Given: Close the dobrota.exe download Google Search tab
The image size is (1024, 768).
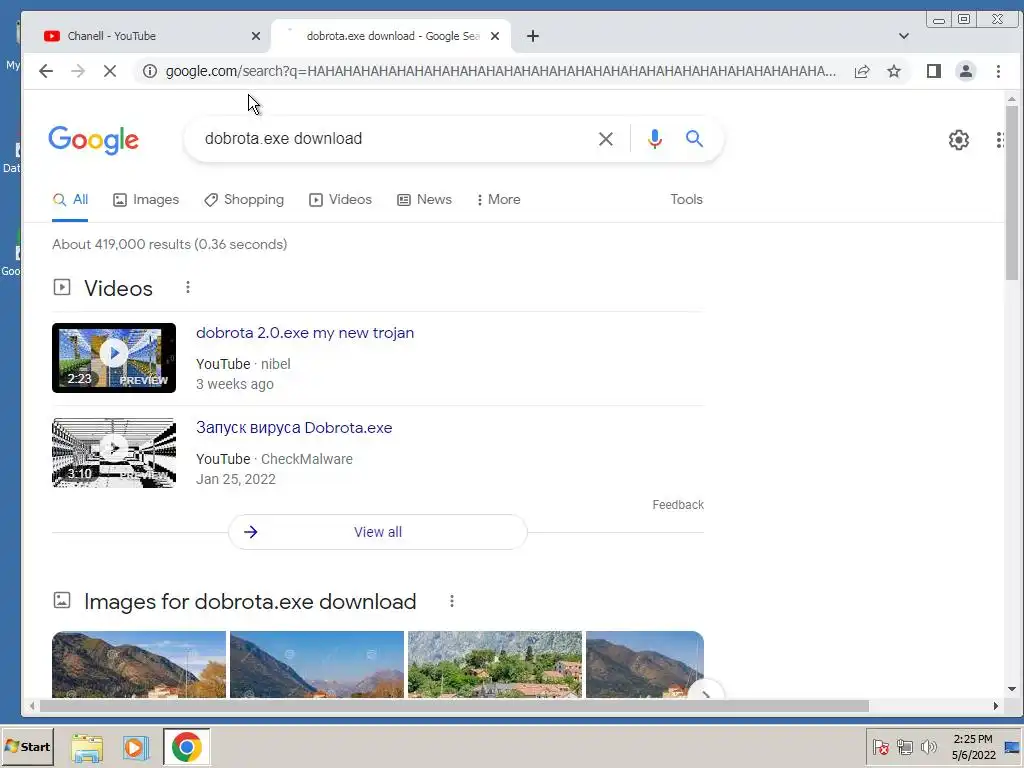Looking at the screenshot, I should (495, 36).
